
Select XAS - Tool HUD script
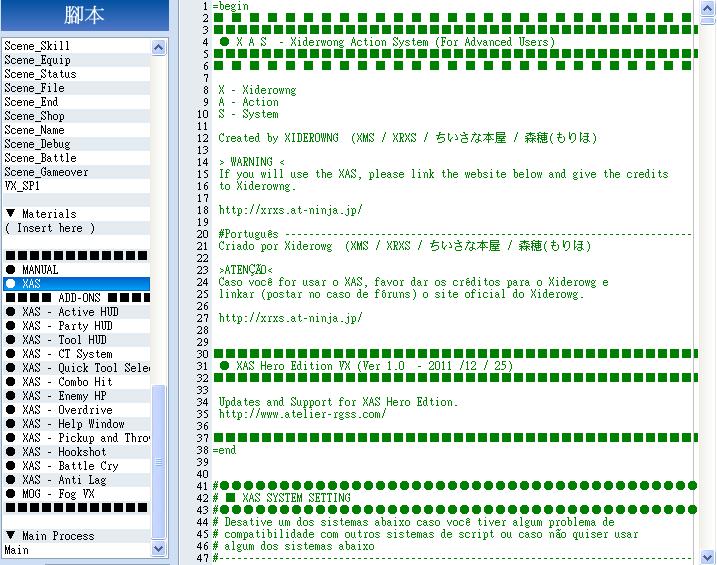click(x=76, y=340)
